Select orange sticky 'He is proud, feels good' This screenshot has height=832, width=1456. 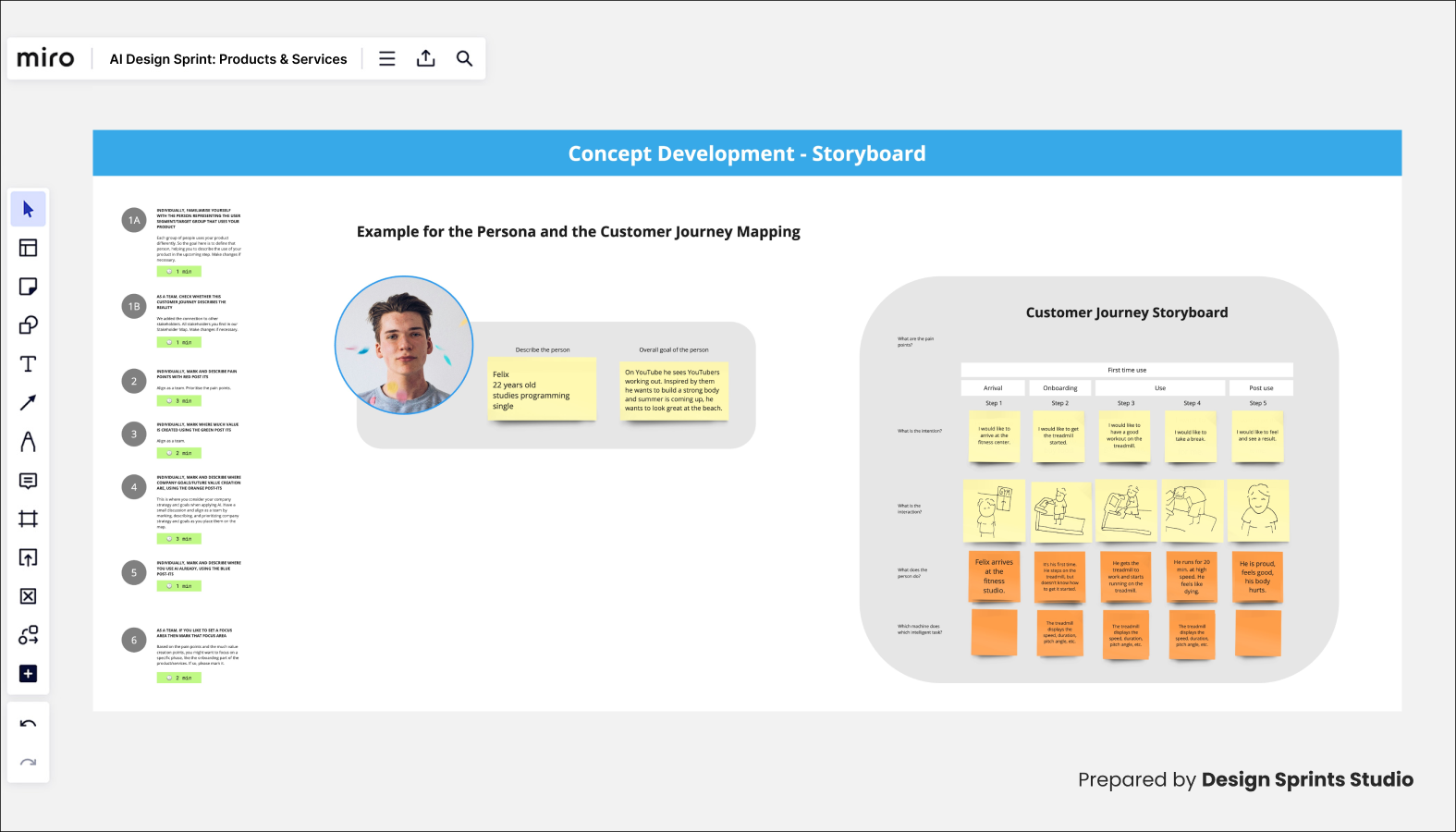click(x=1257, y=576)
